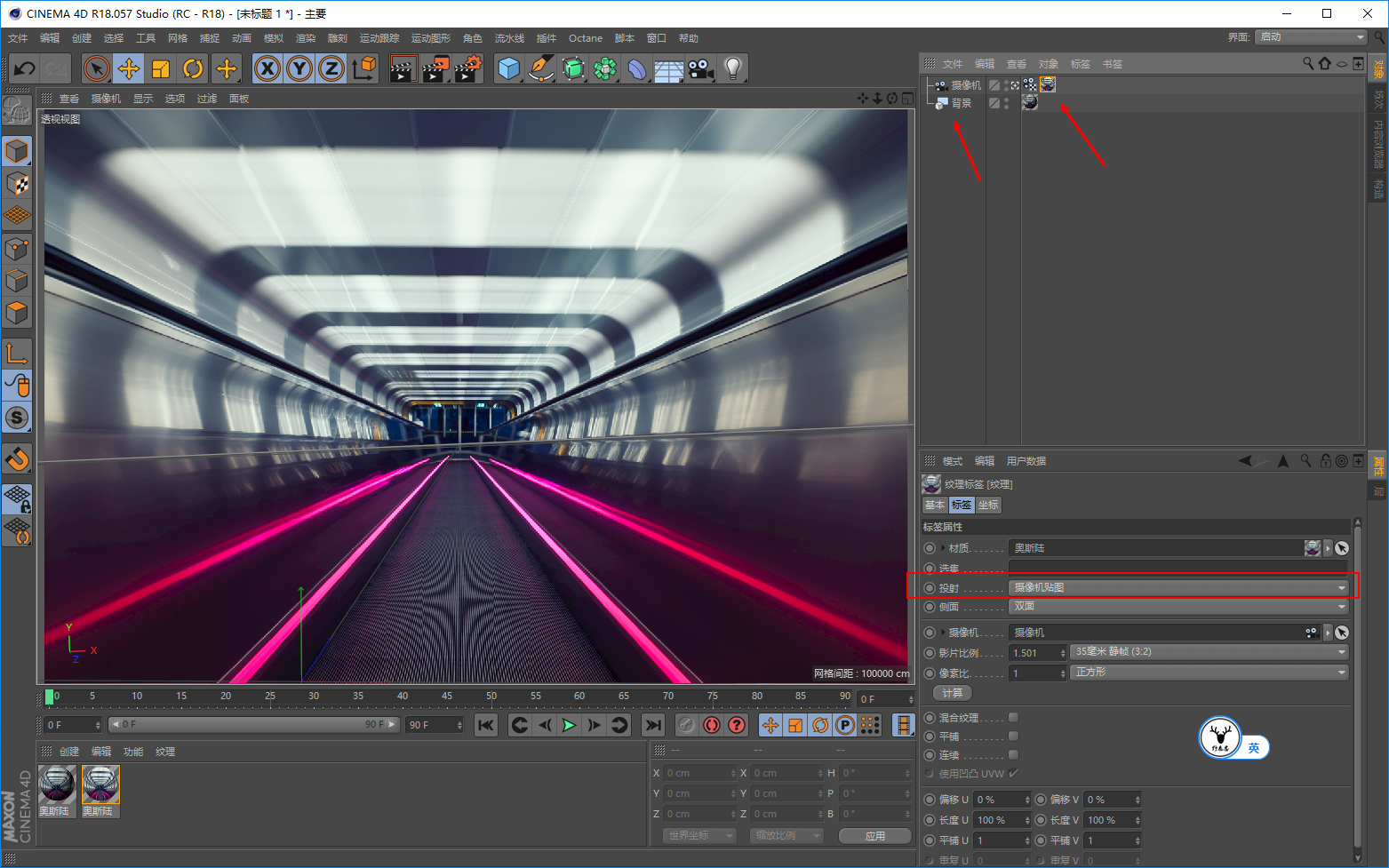
Task: Select the 背景 object in object manager
Action: (x=962, y=103)
